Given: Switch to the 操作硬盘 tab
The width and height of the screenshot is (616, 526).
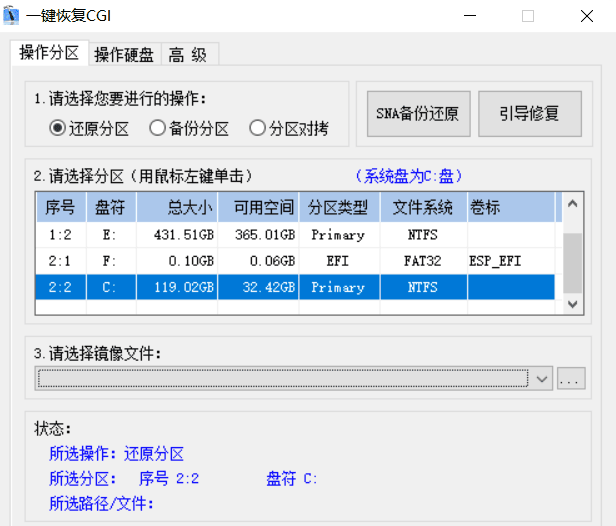Looking at the screenshot, I should [124, 54].
